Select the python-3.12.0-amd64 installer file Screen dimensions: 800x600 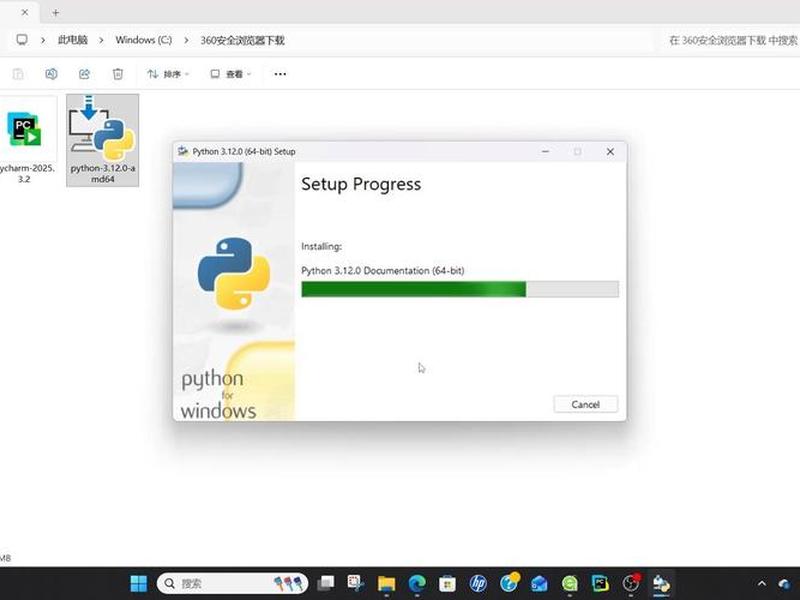coord(103,140)
